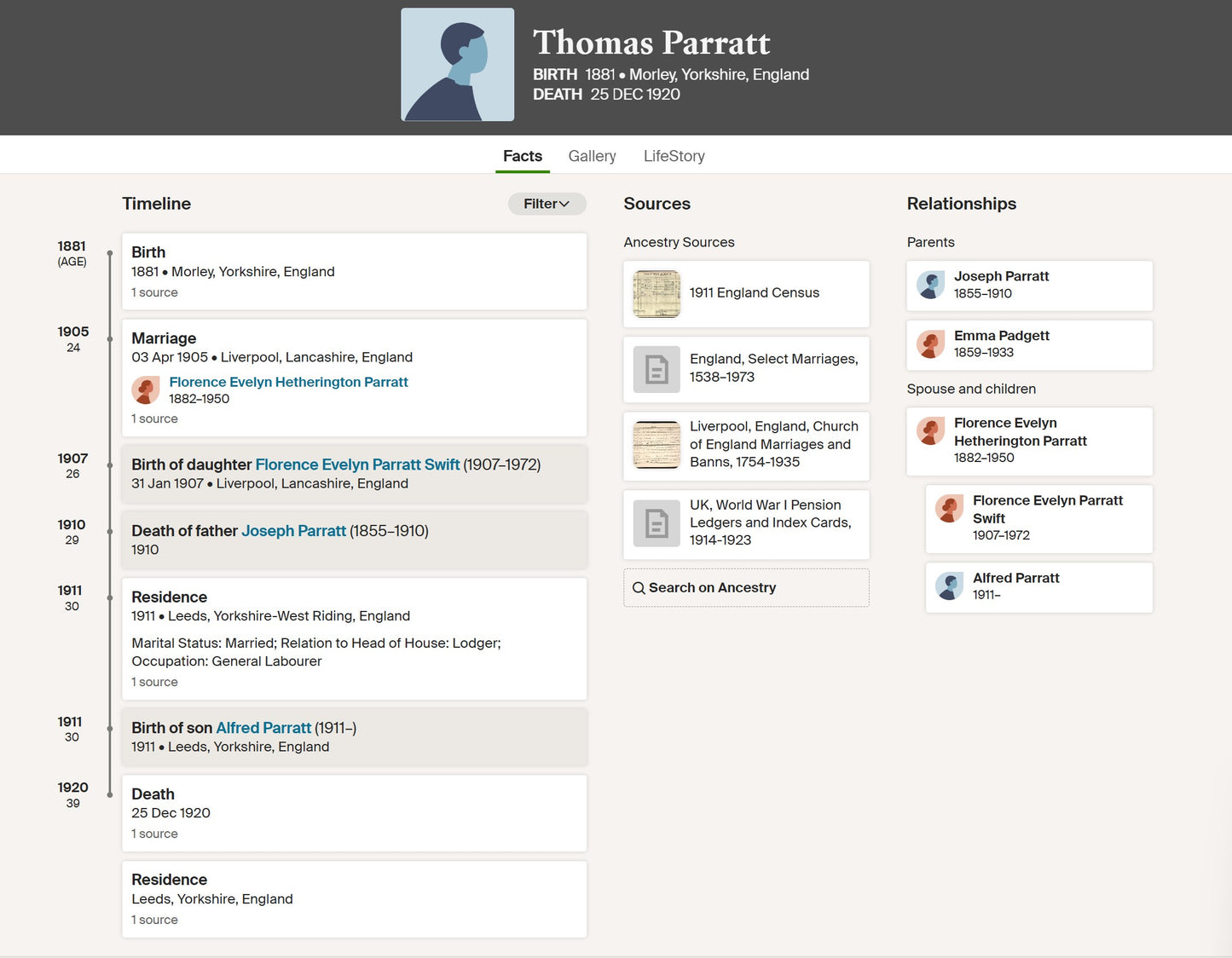This screenshot has width=1232, height=958.
Task: Switch to the Gallery tab
Action: click(592, 156)
